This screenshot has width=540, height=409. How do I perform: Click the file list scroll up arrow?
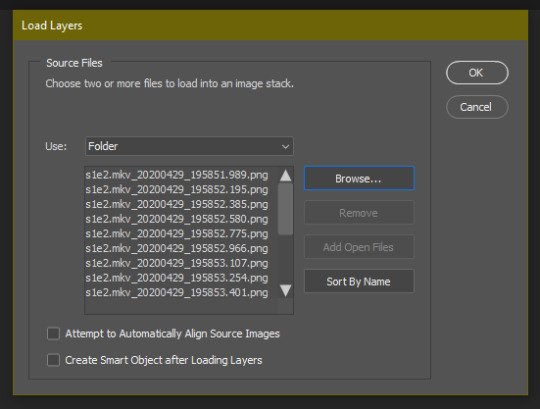pos(285,175)
